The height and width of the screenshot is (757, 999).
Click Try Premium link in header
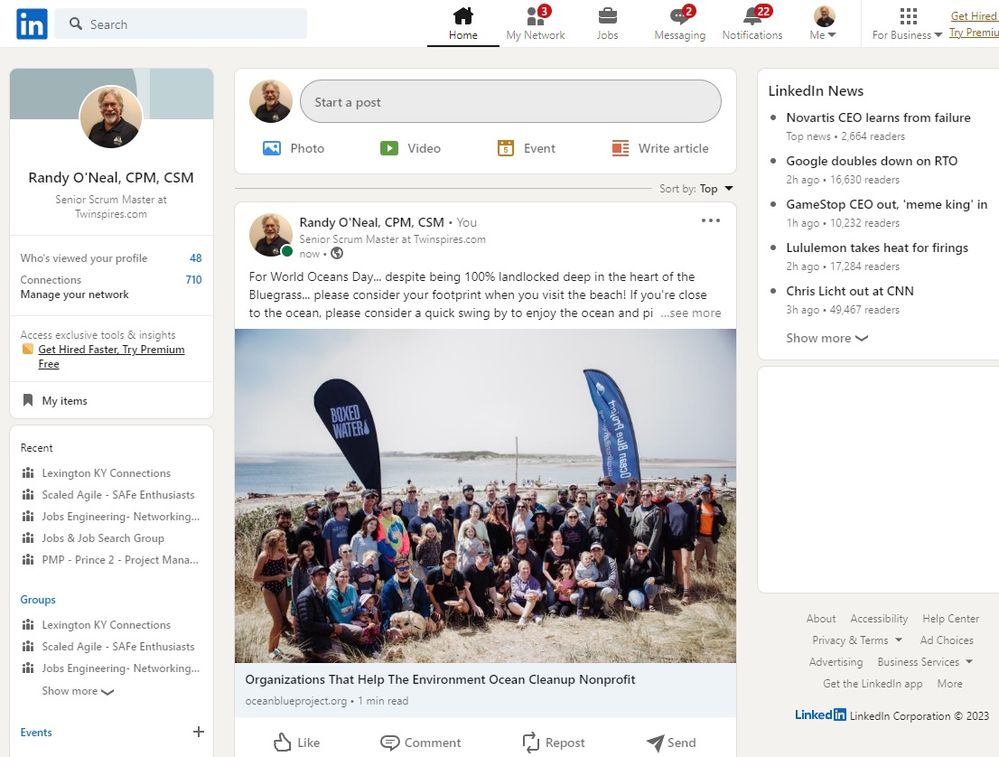pyautogui.click(x=974, y=32)
